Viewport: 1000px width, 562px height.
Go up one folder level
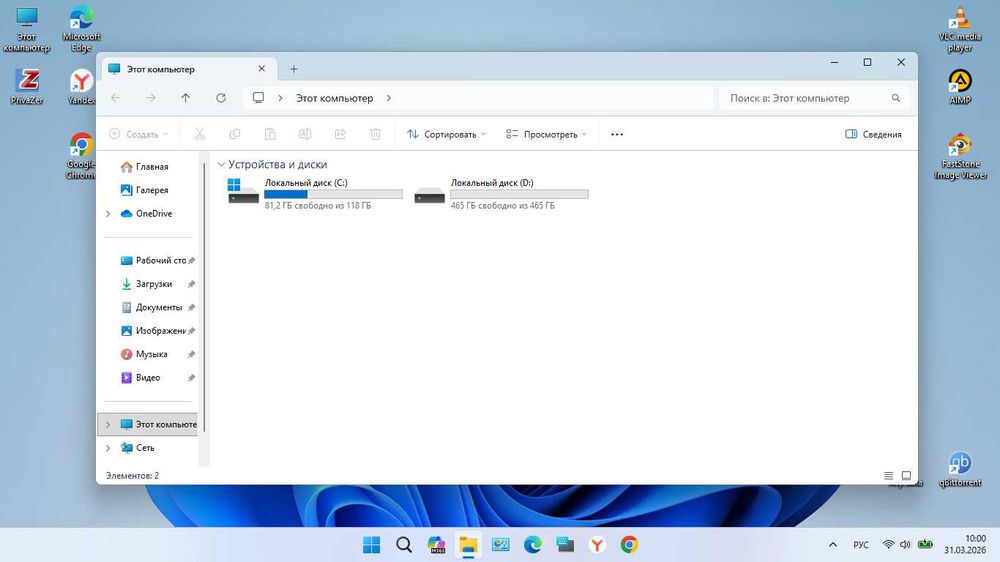(x=186, y=98)
